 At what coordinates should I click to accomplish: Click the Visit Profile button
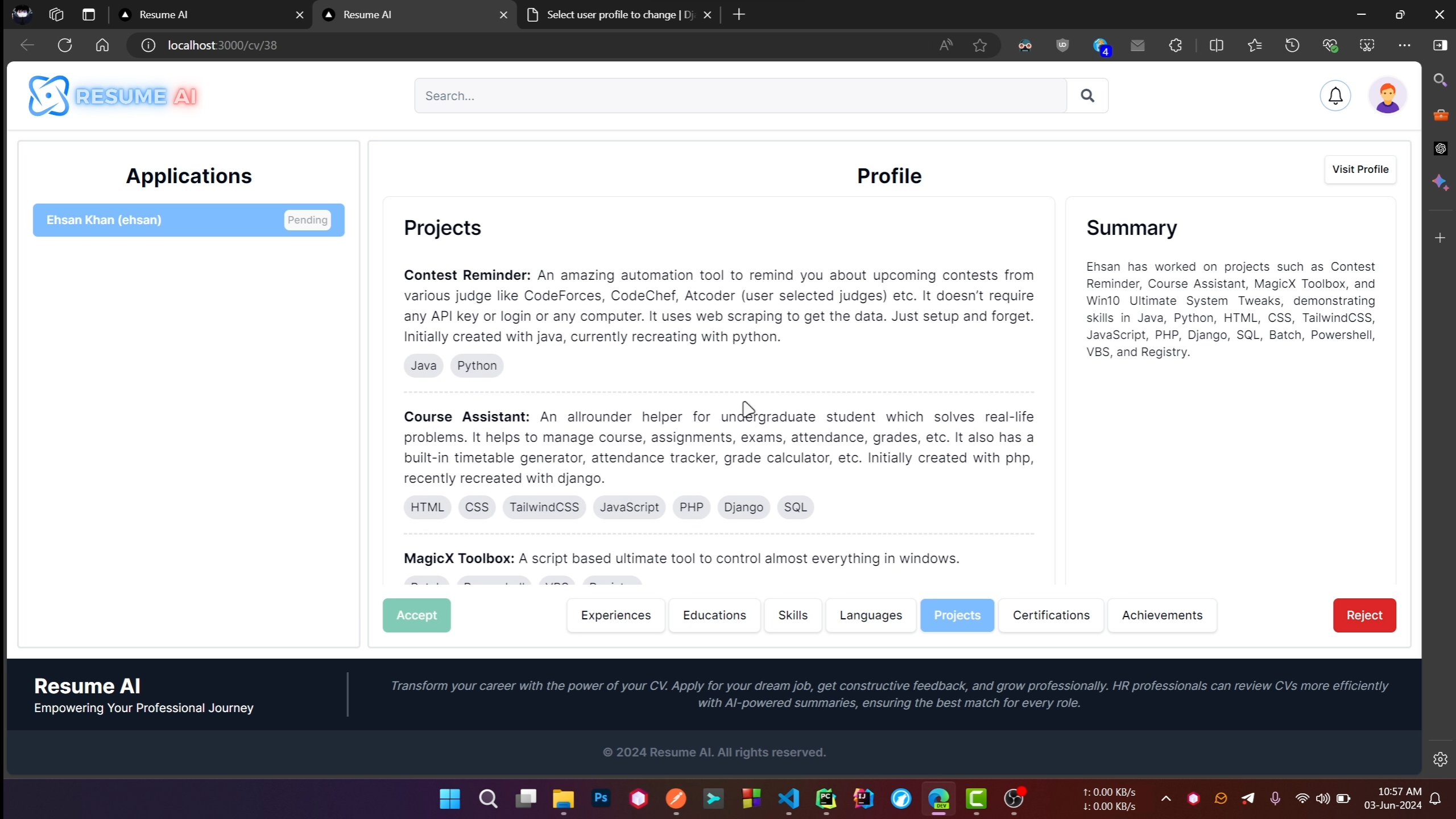point(1360,169)
